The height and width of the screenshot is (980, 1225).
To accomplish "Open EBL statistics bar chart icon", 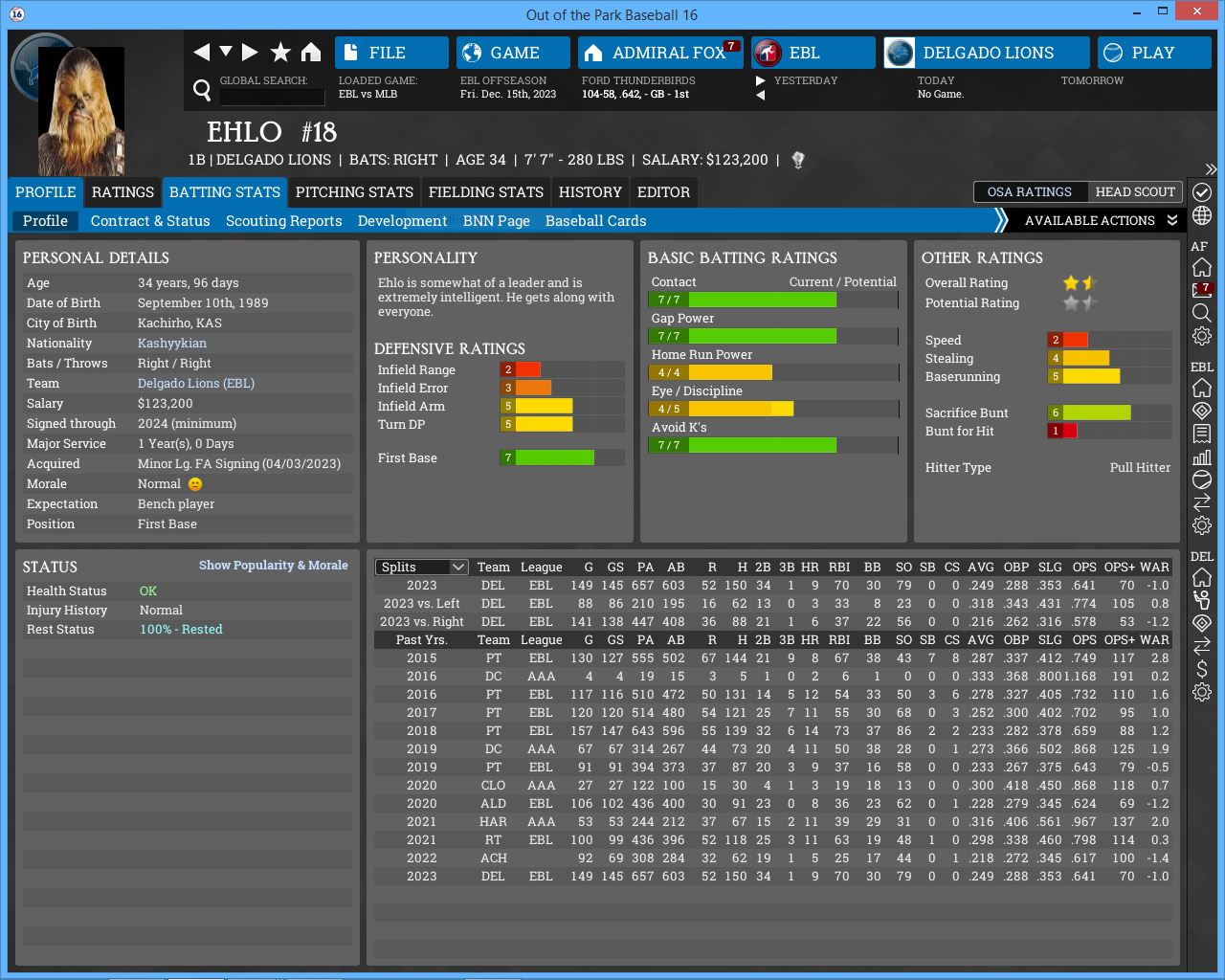I will click(x=1202, y=457).
